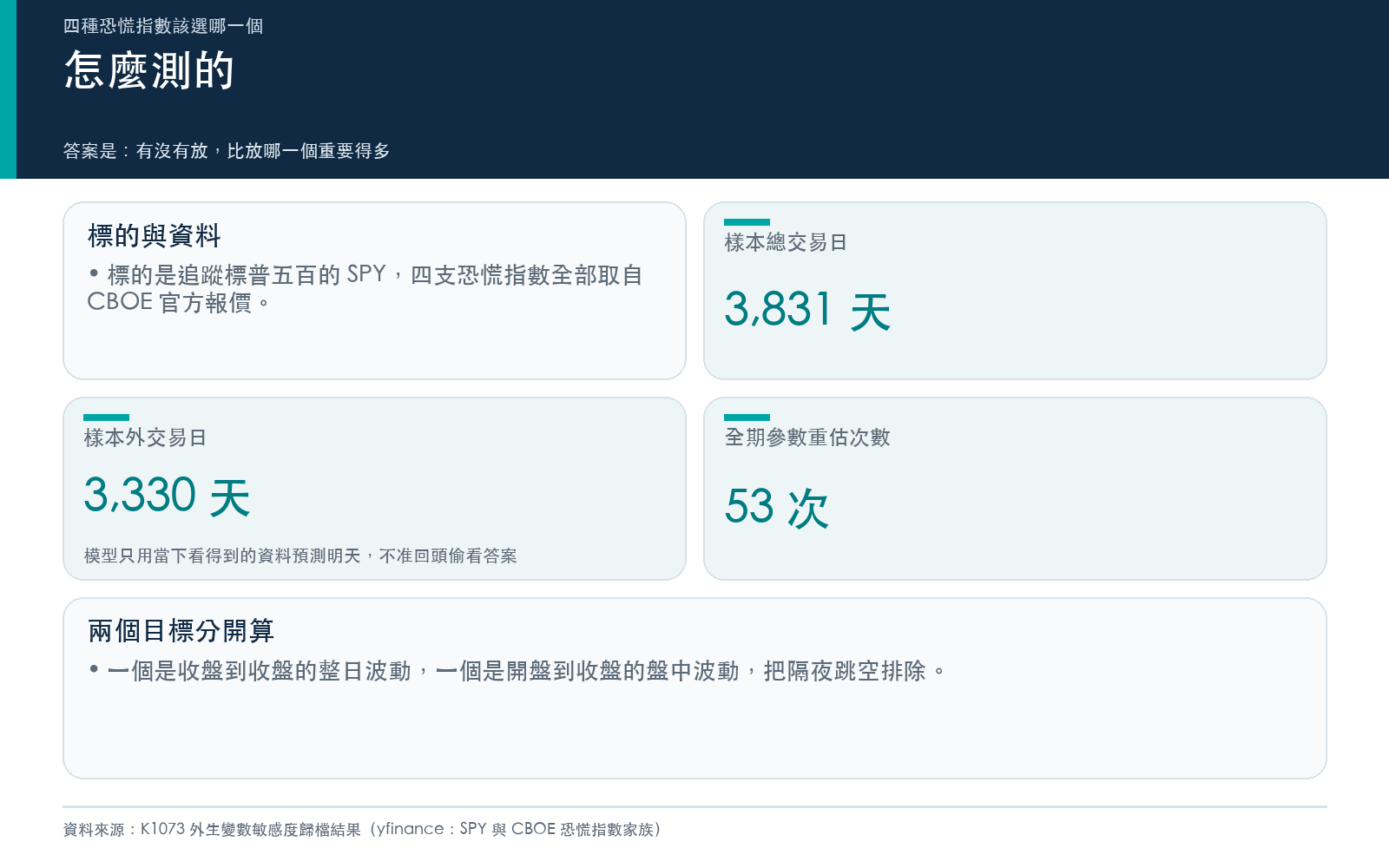Select the subtitle starting with 答案是
The image size is (1389, 868).
click(x=227, y=151)
